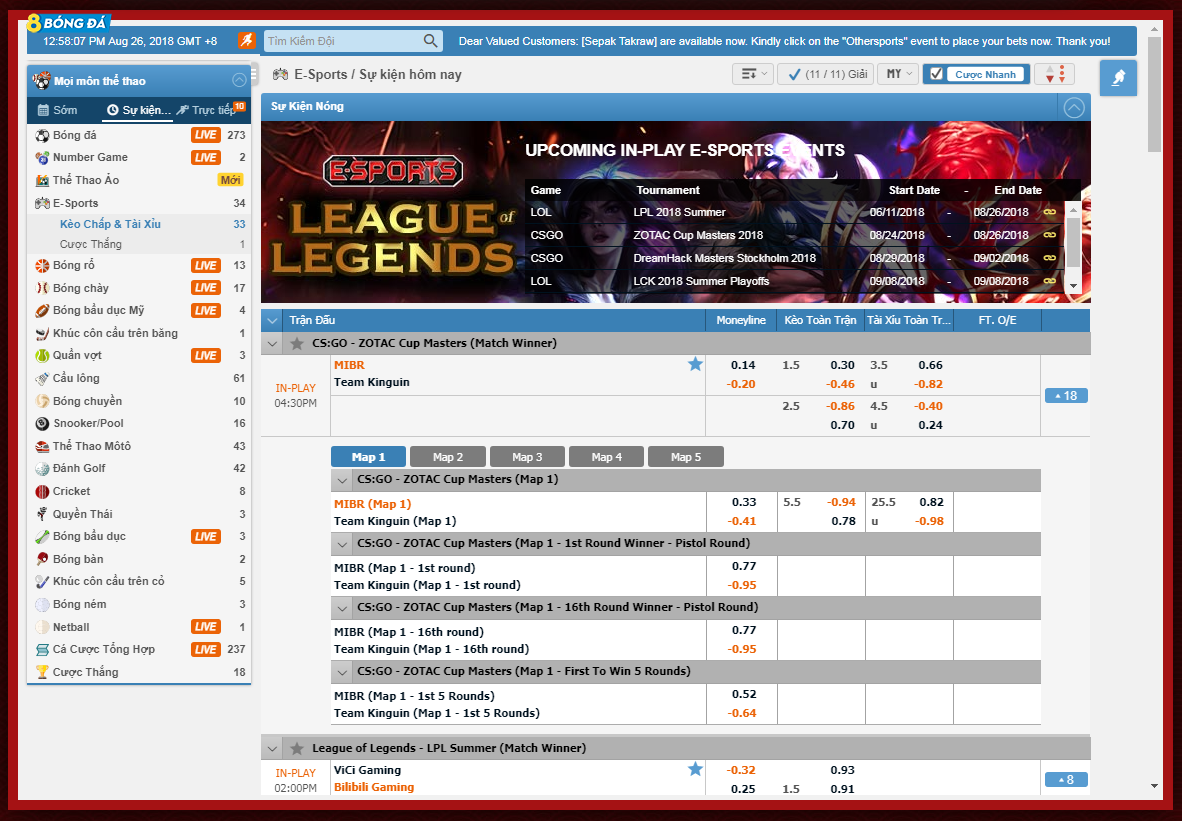Click the orange running-man icon in top bar
The image size is (1182, 821).
(247, 41)
